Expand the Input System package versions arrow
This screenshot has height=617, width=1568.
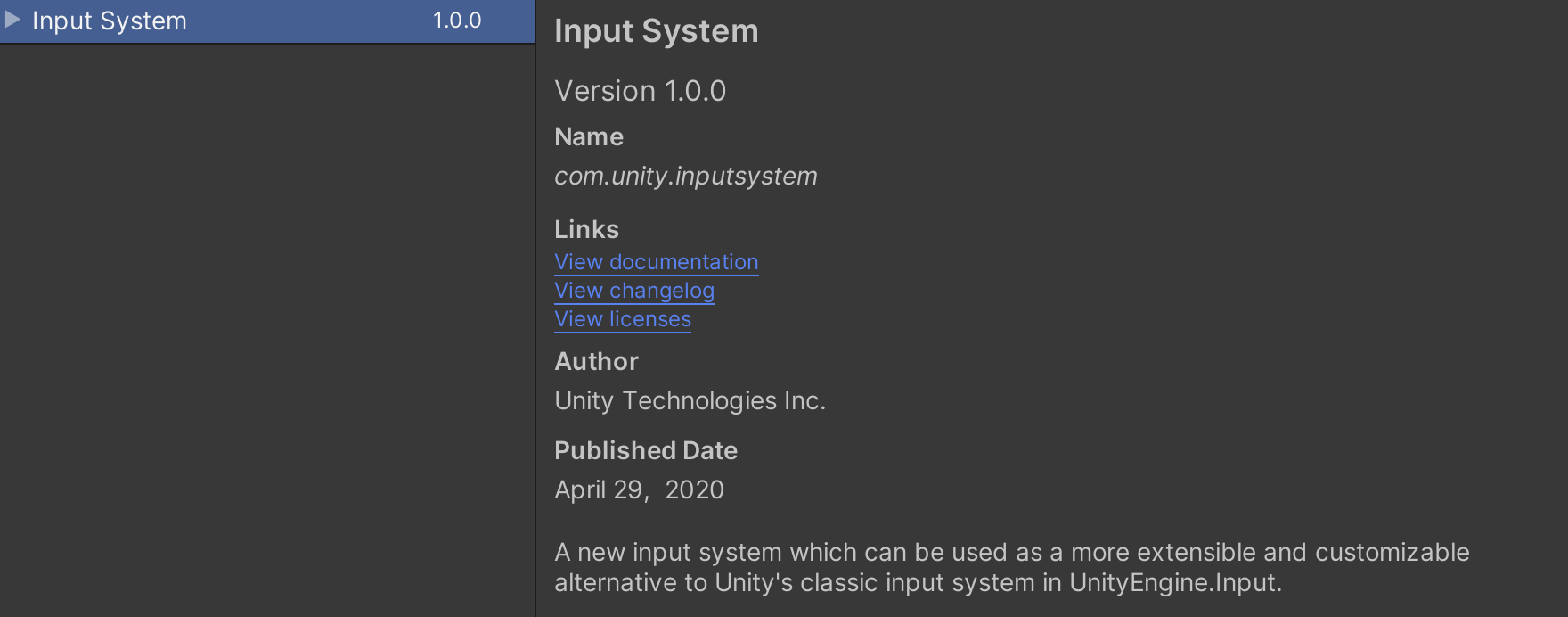click(12, 20)
